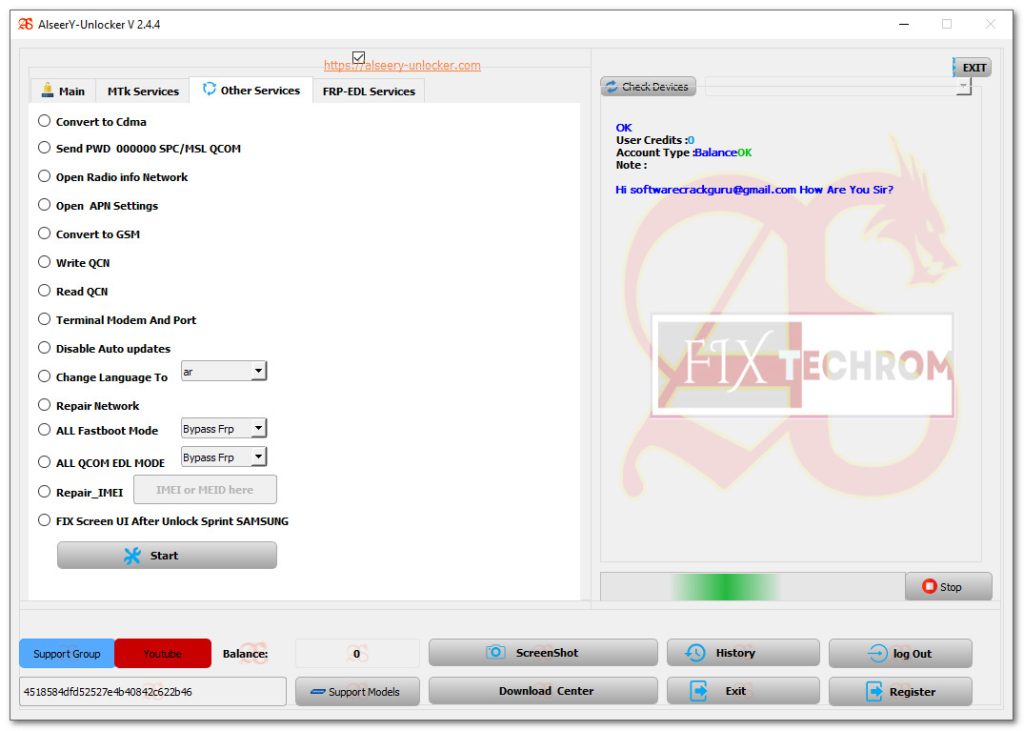Select ALL QCOM EDL MODE radio

[x=44, y=462]
